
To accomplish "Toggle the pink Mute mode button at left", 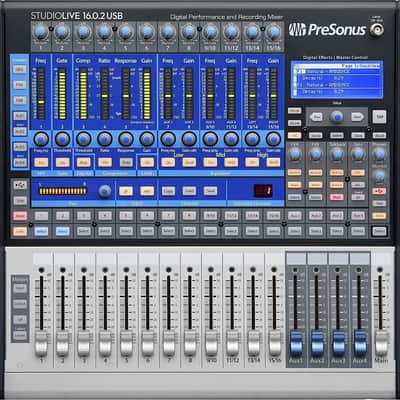I will coord(20,216).
